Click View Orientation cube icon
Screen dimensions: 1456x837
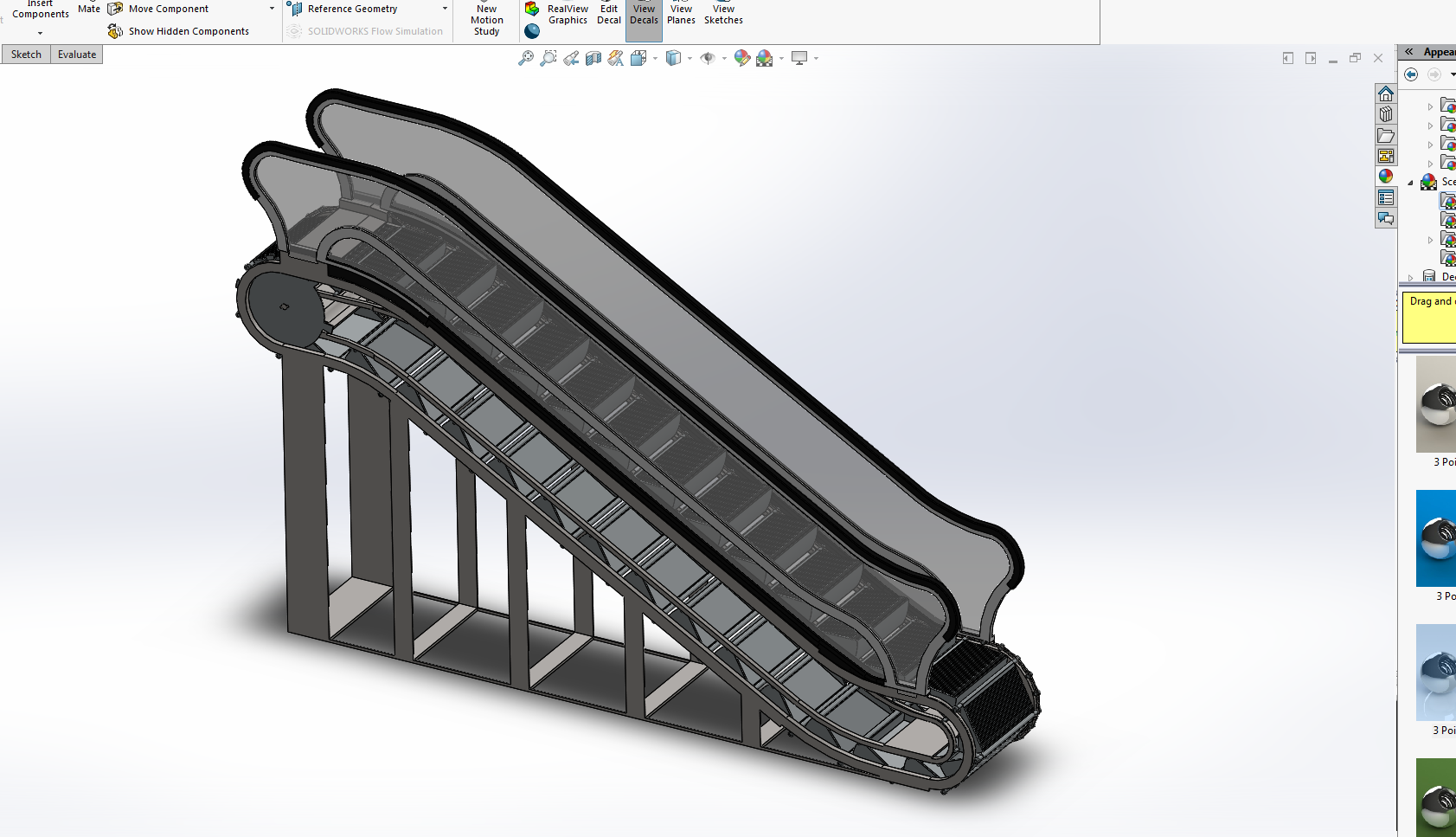pyautogui.click(x=638, y=58)
